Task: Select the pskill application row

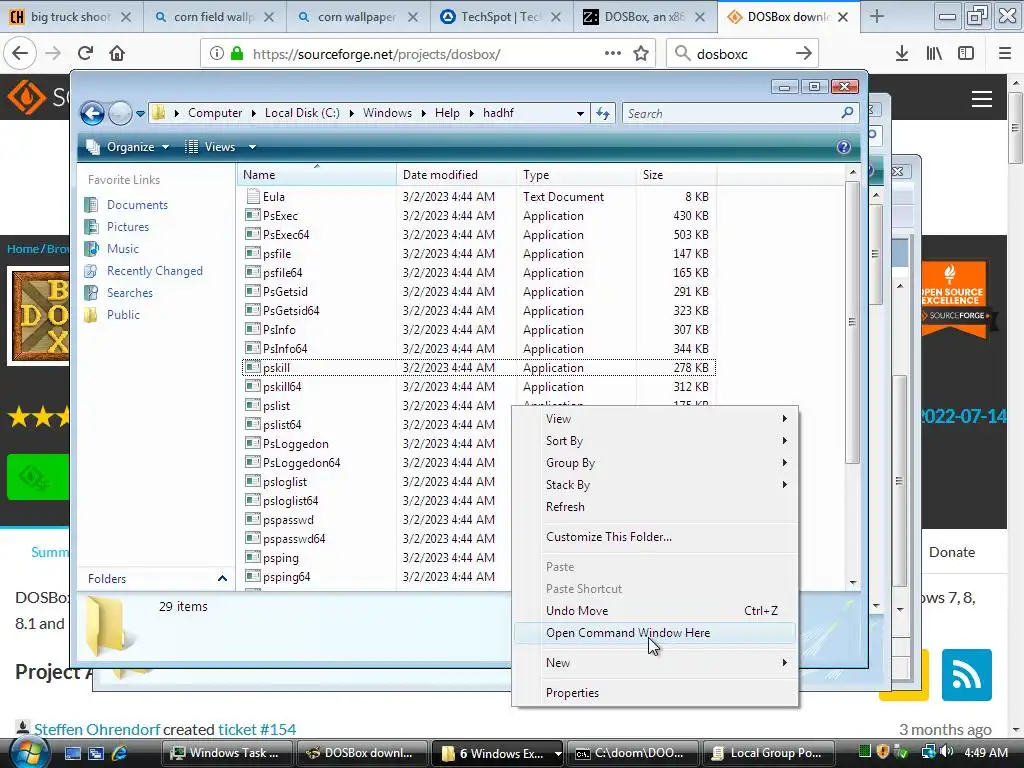Action: [479, 368]
